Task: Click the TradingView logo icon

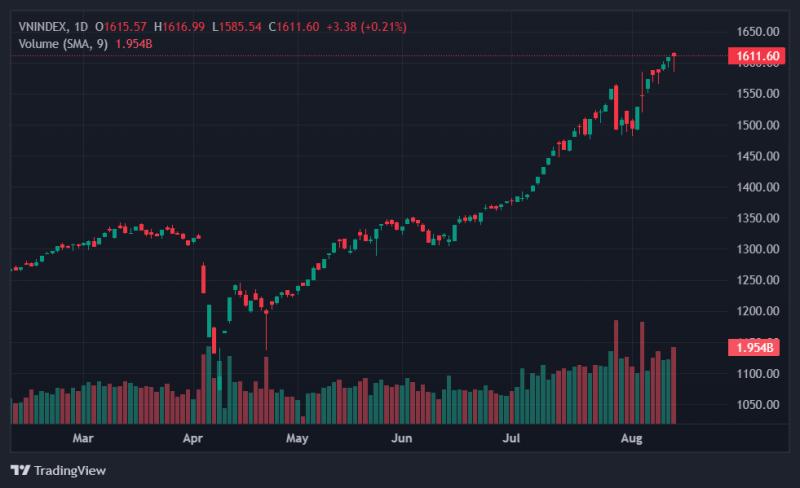Action: 20,470
